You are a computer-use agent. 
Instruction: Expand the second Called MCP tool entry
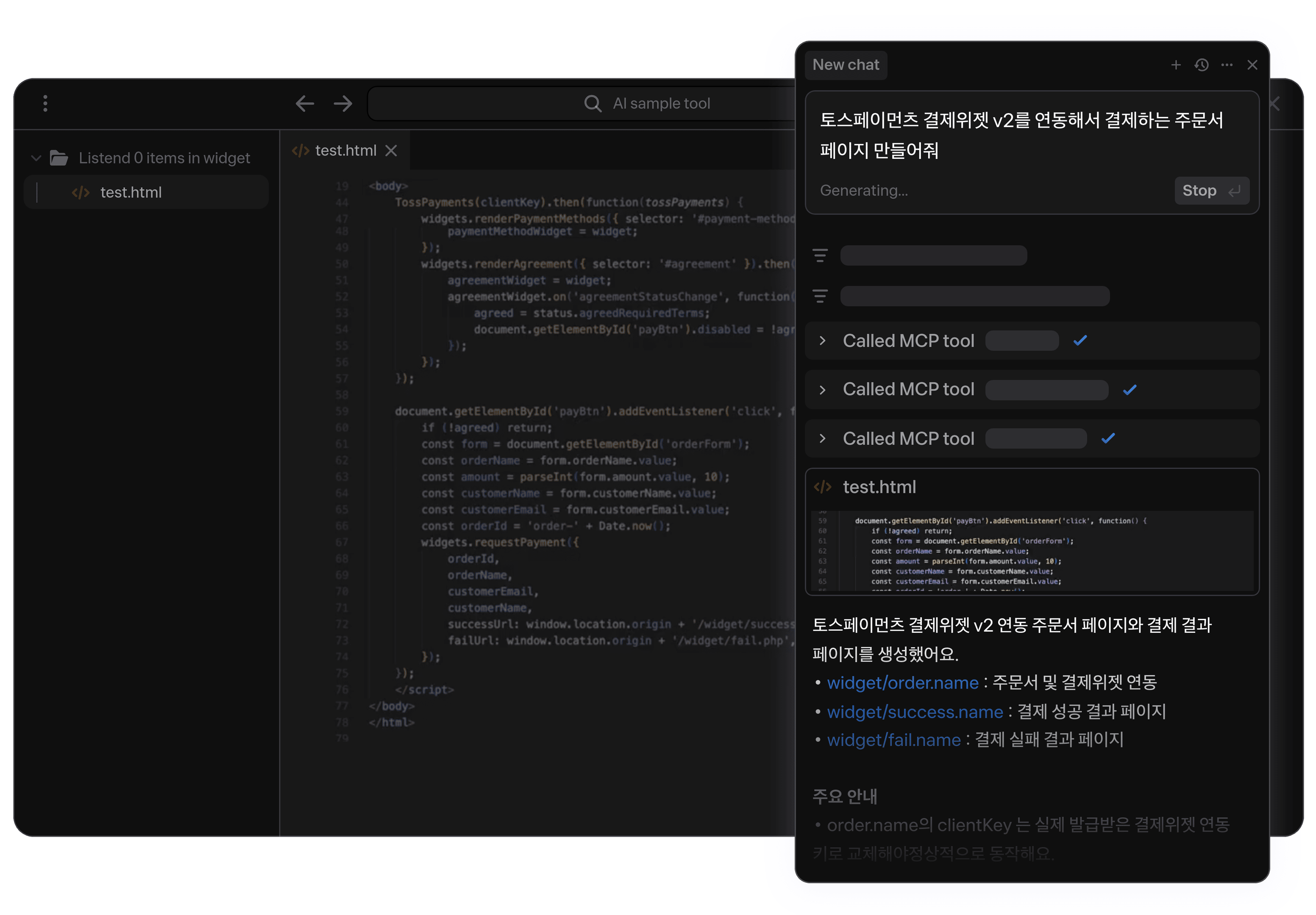click(823, 389)
